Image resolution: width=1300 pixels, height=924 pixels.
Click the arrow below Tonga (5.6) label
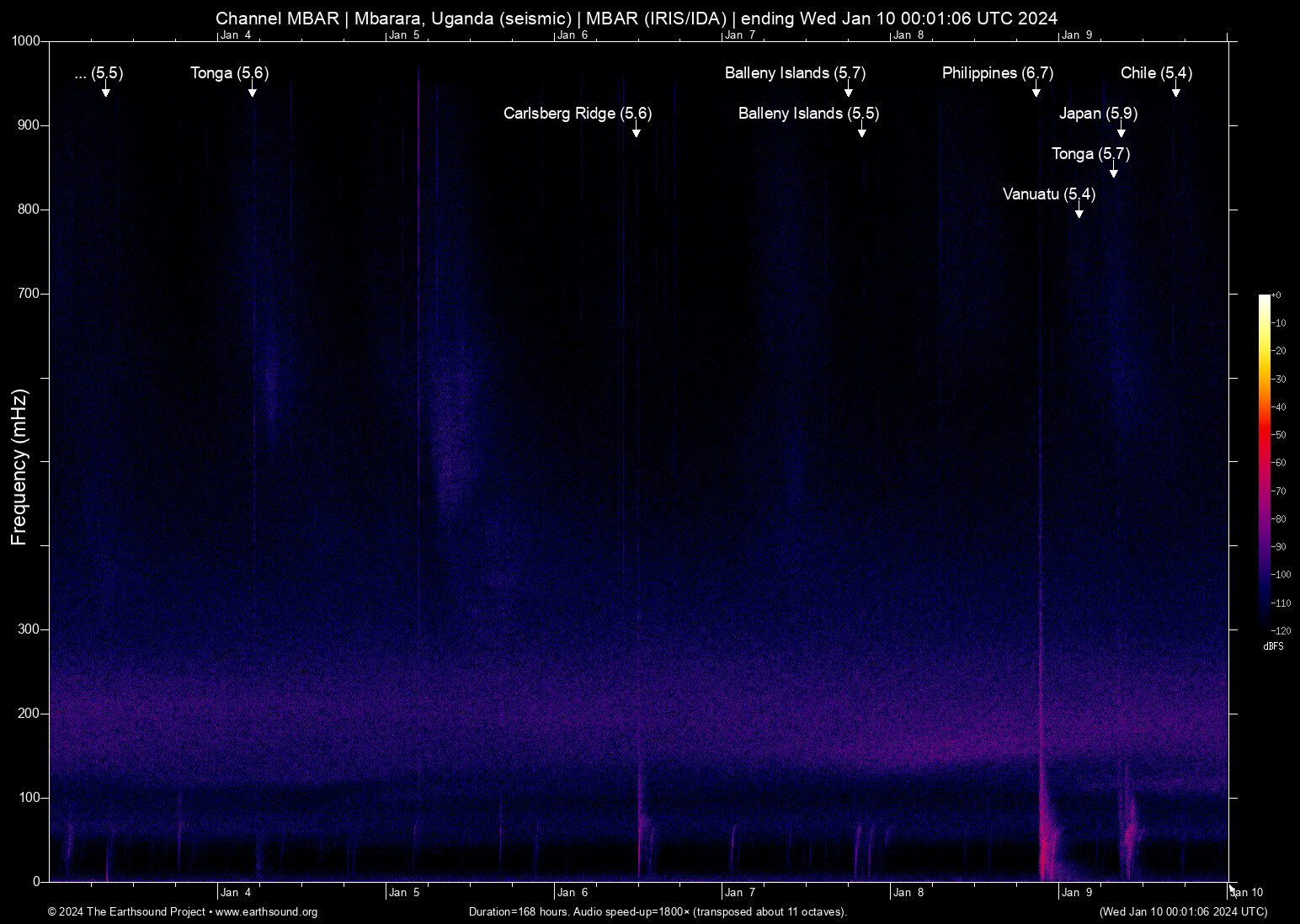[252, 92]
